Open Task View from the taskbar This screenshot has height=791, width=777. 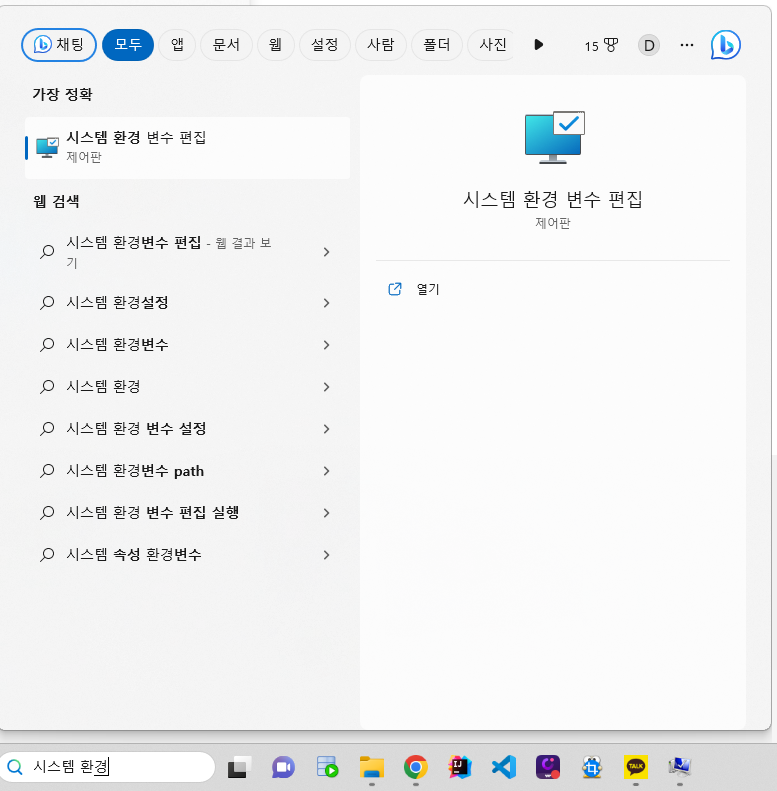[x=239, y=767]
